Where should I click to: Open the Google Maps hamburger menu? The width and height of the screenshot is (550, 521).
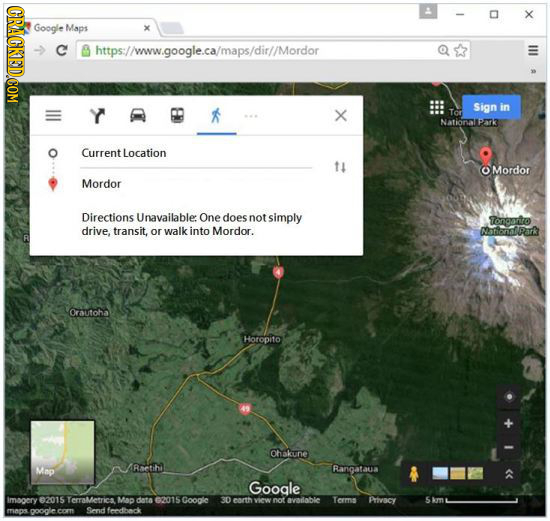[53, 115]
